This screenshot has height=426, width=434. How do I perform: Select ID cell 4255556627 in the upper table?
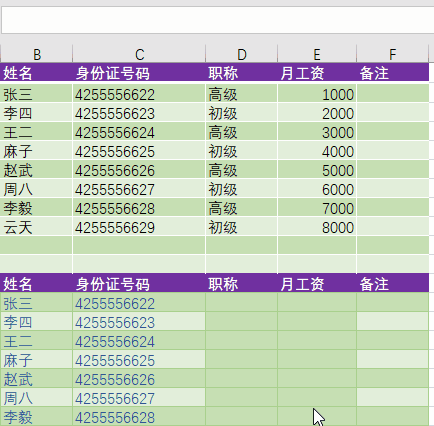[x=139, y=189]
